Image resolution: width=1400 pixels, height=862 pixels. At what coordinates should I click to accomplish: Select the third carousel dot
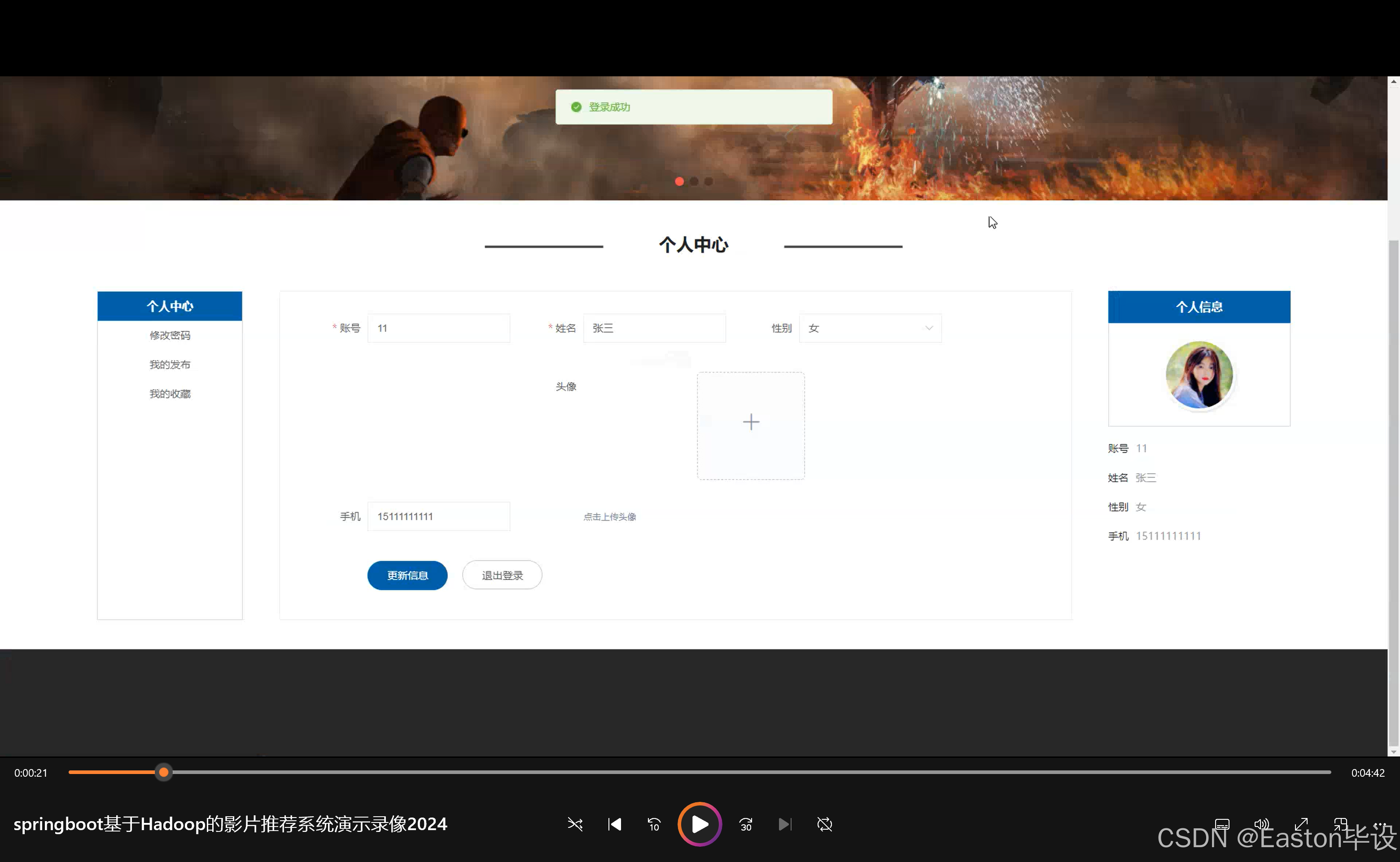(708, 181)
